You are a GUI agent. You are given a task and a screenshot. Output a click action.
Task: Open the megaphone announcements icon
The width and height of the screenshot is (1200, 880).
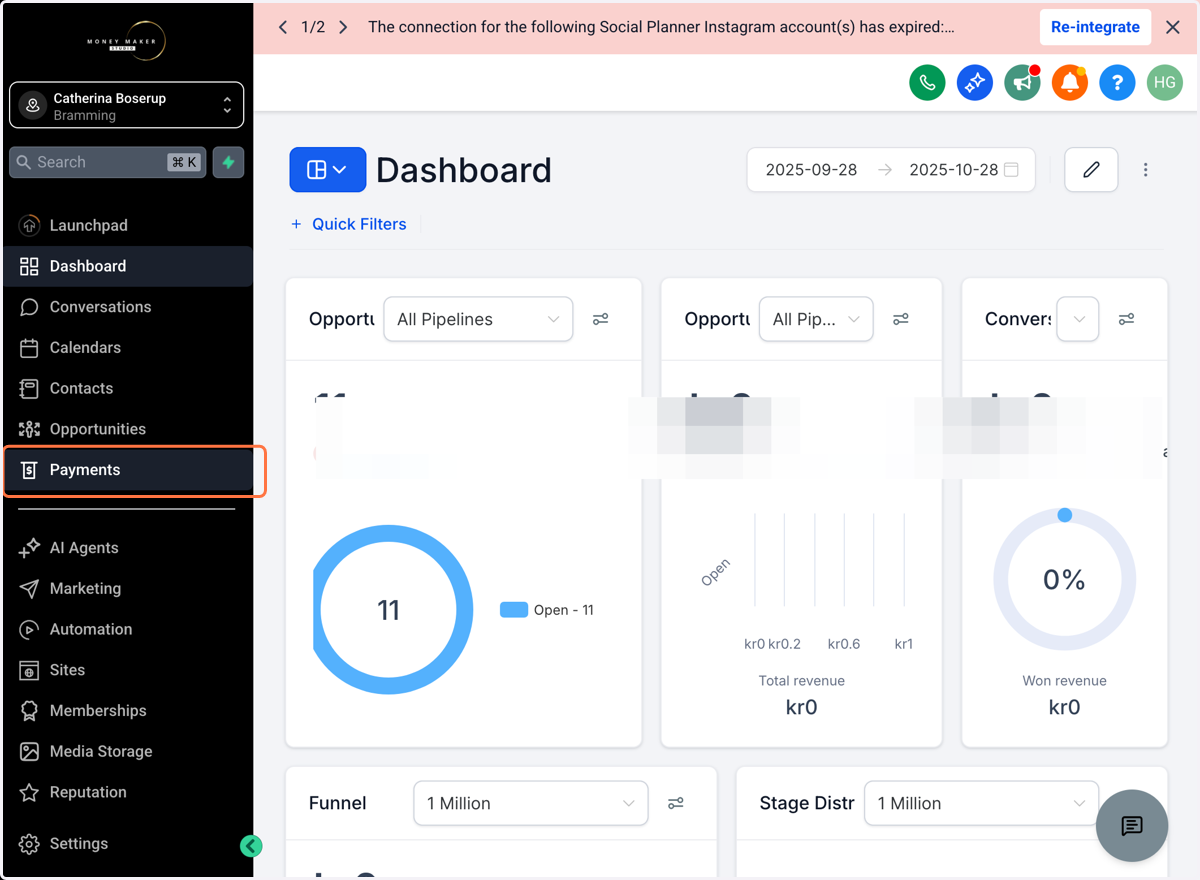click(1022, 82)
